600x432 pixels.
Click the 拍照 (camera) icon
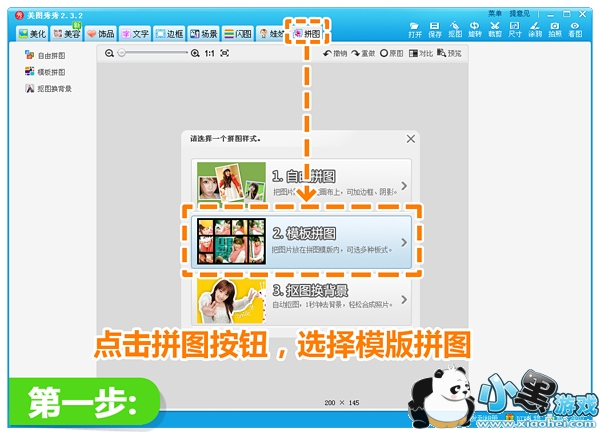pyautogui.click(x=555, y=30)
